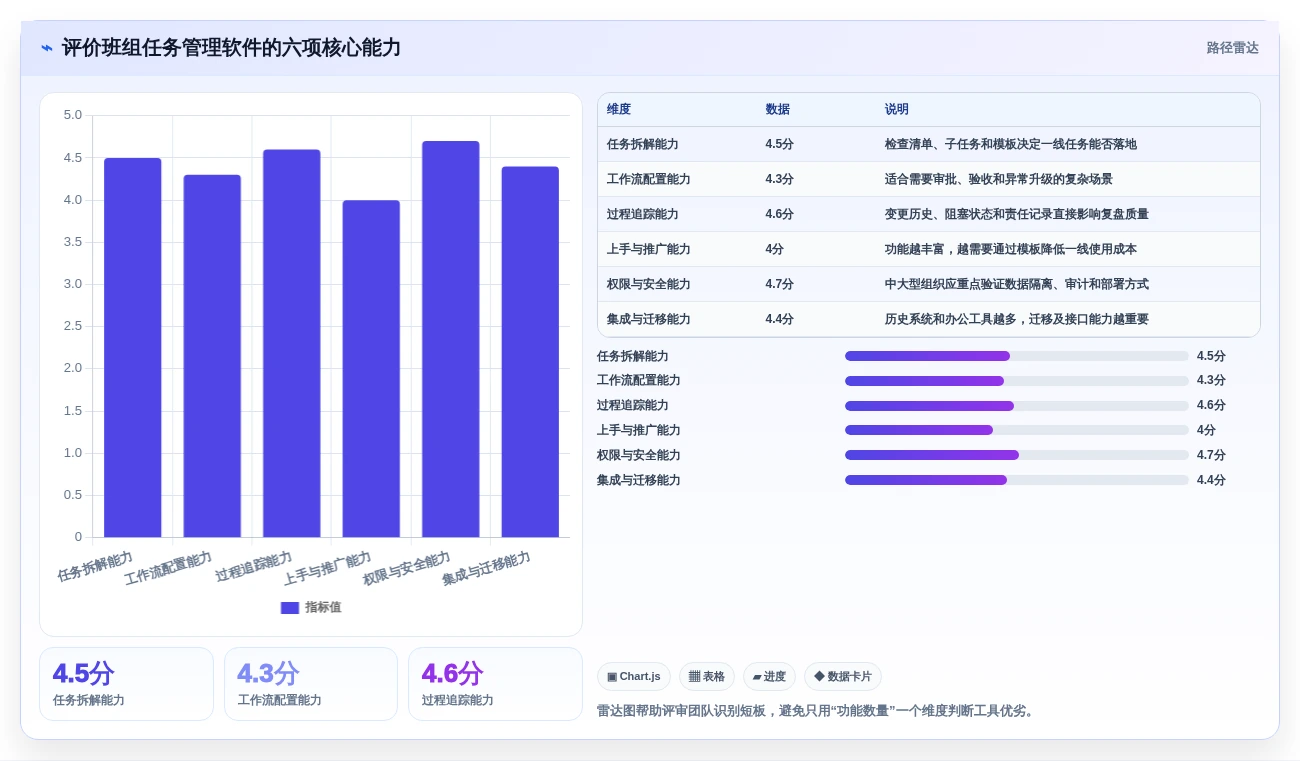Toggle the 指标值 legend label
This screenshot has width=1300, height=761.
pos(323,607)
